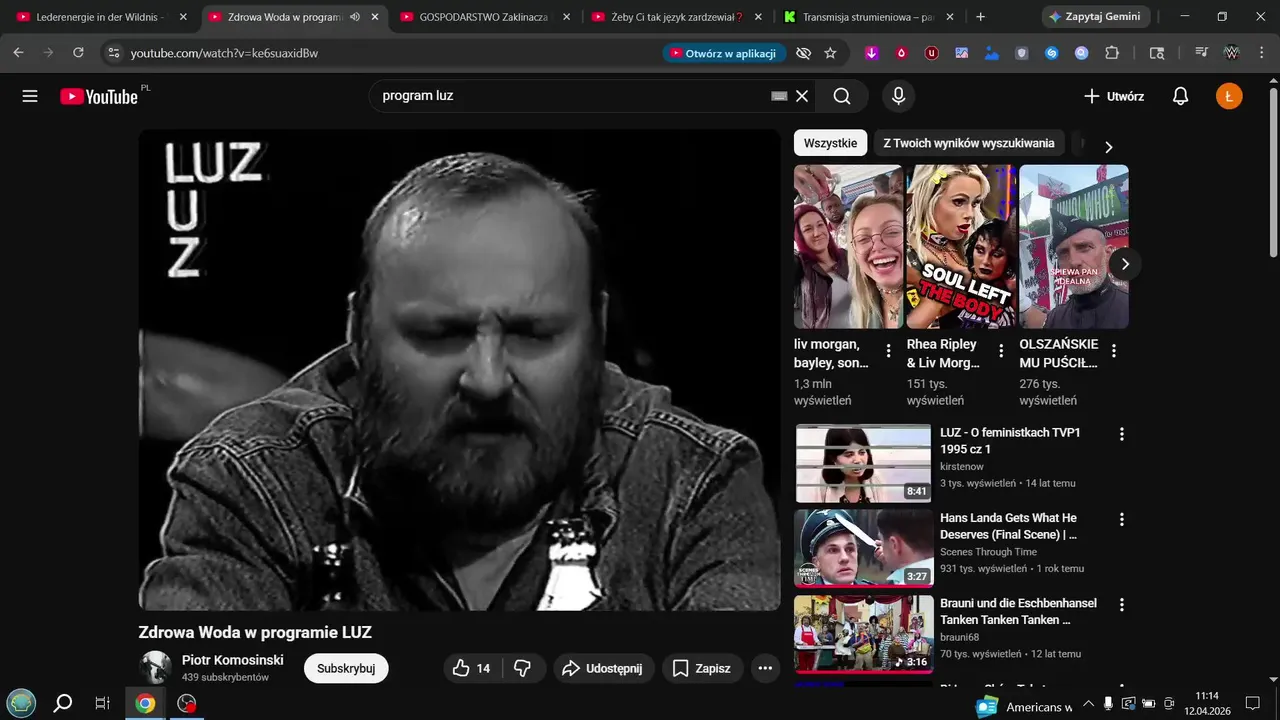Viewport: 1280px width, 720px height.
Task: Reload the page
Action: [x=78, y=53]
